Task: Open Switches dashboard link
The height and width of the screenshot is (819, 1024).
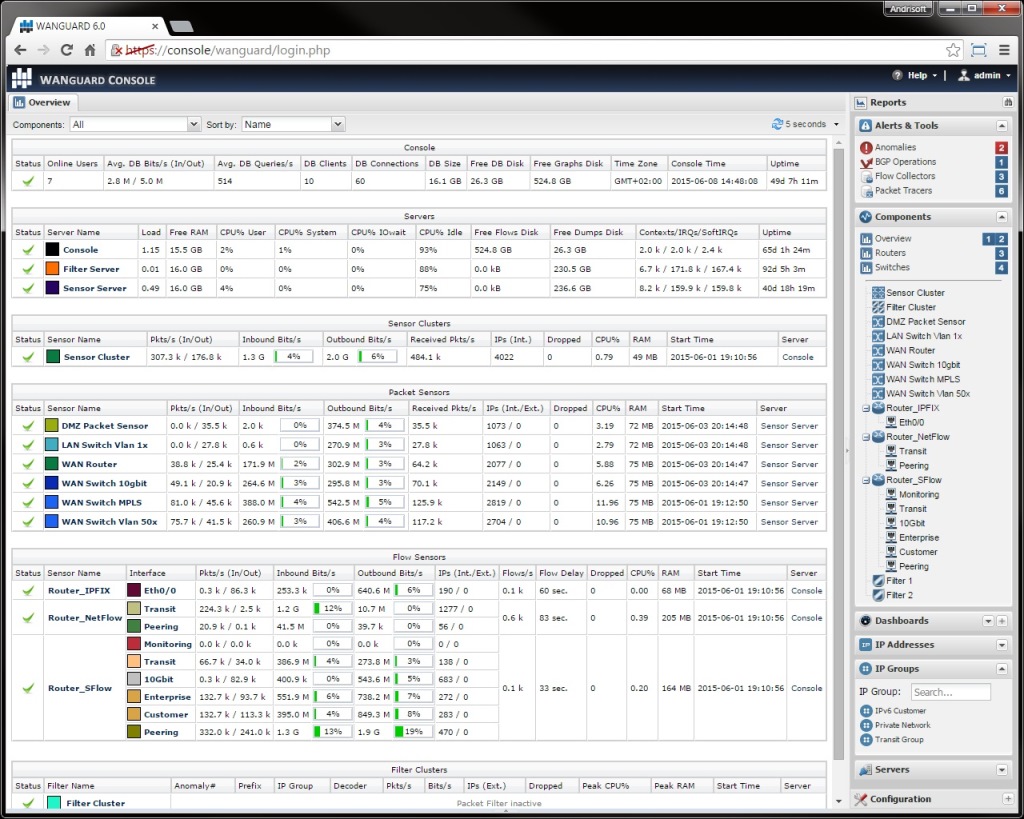Action: point(892,267)
